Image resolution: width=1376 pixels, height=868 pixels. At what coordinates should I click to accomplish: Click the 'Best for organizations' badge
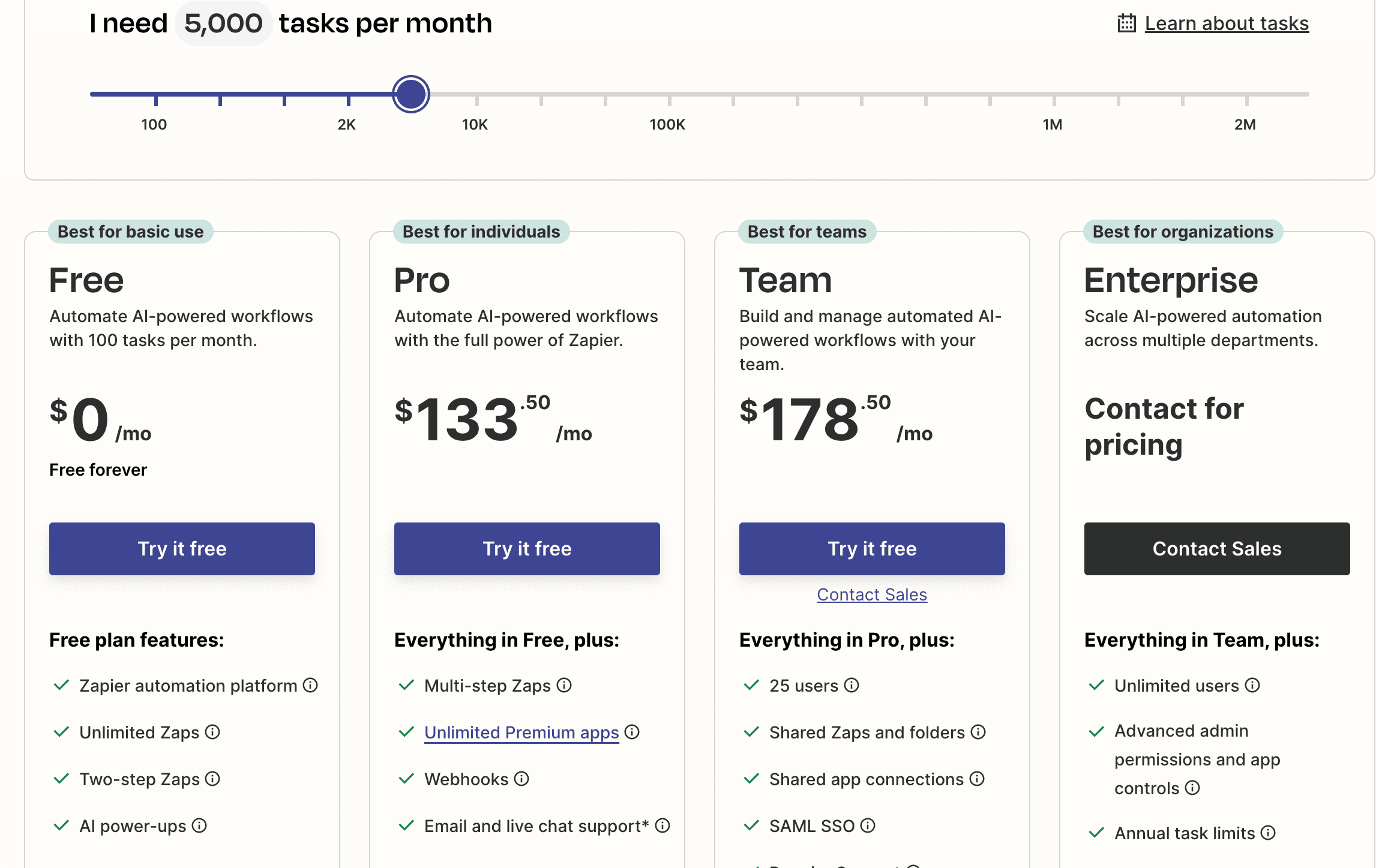click(1183, 232)
